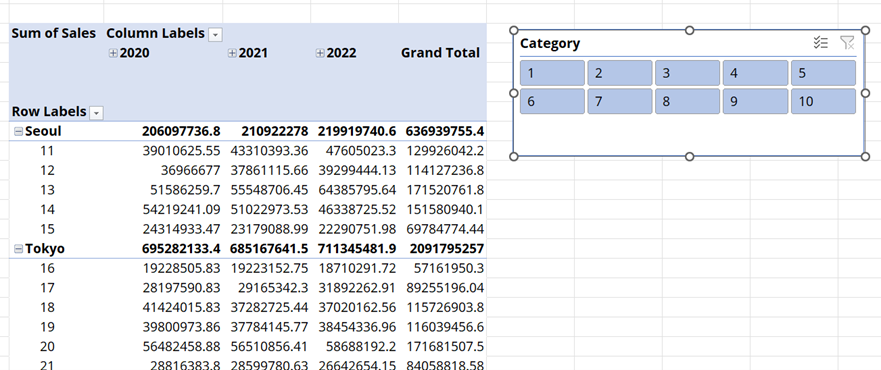
Task: Select row label 17
Action: point(48,288)
